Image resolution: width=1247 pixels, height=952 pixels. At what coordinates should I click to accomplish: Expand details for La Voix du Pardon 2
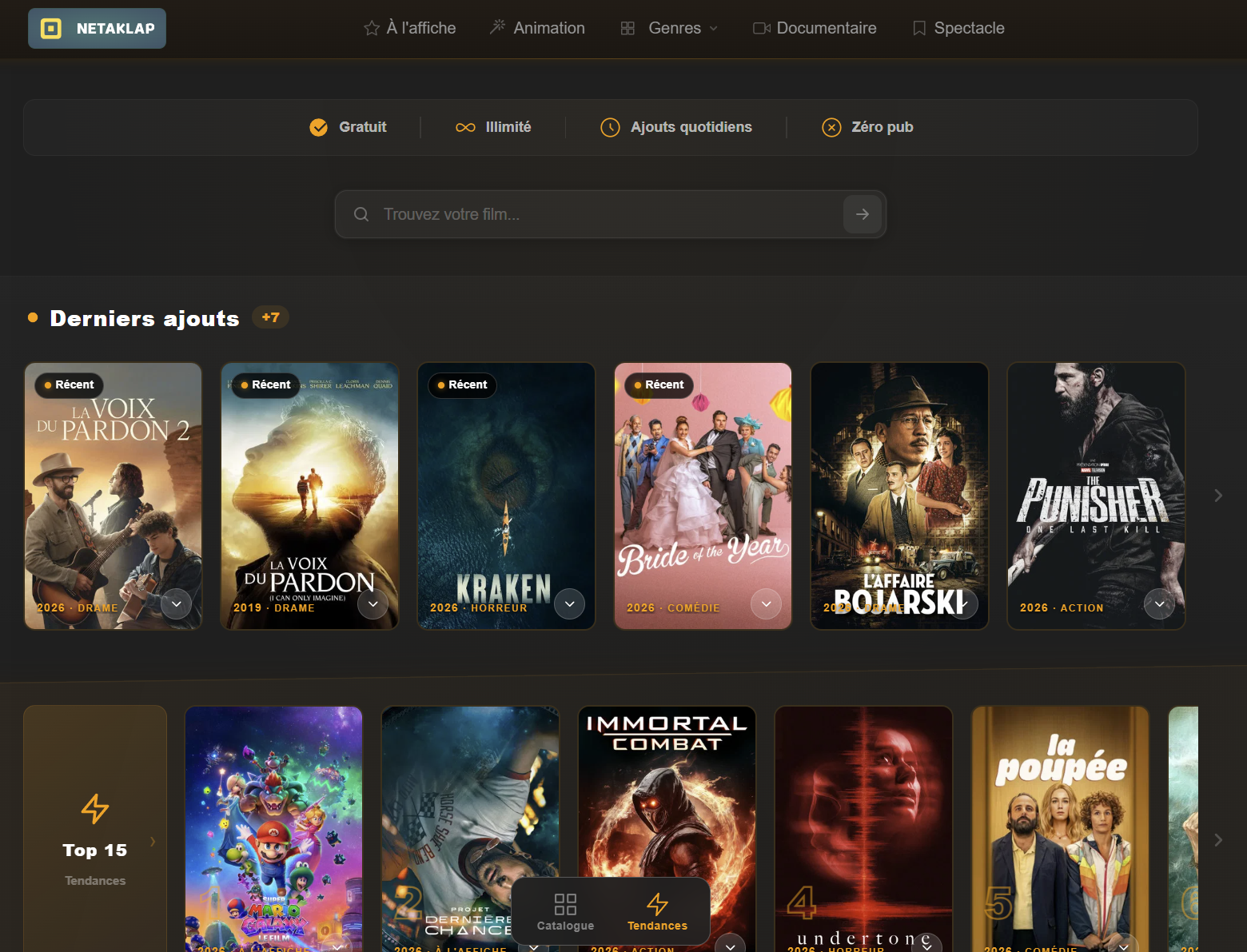point(177,604)
